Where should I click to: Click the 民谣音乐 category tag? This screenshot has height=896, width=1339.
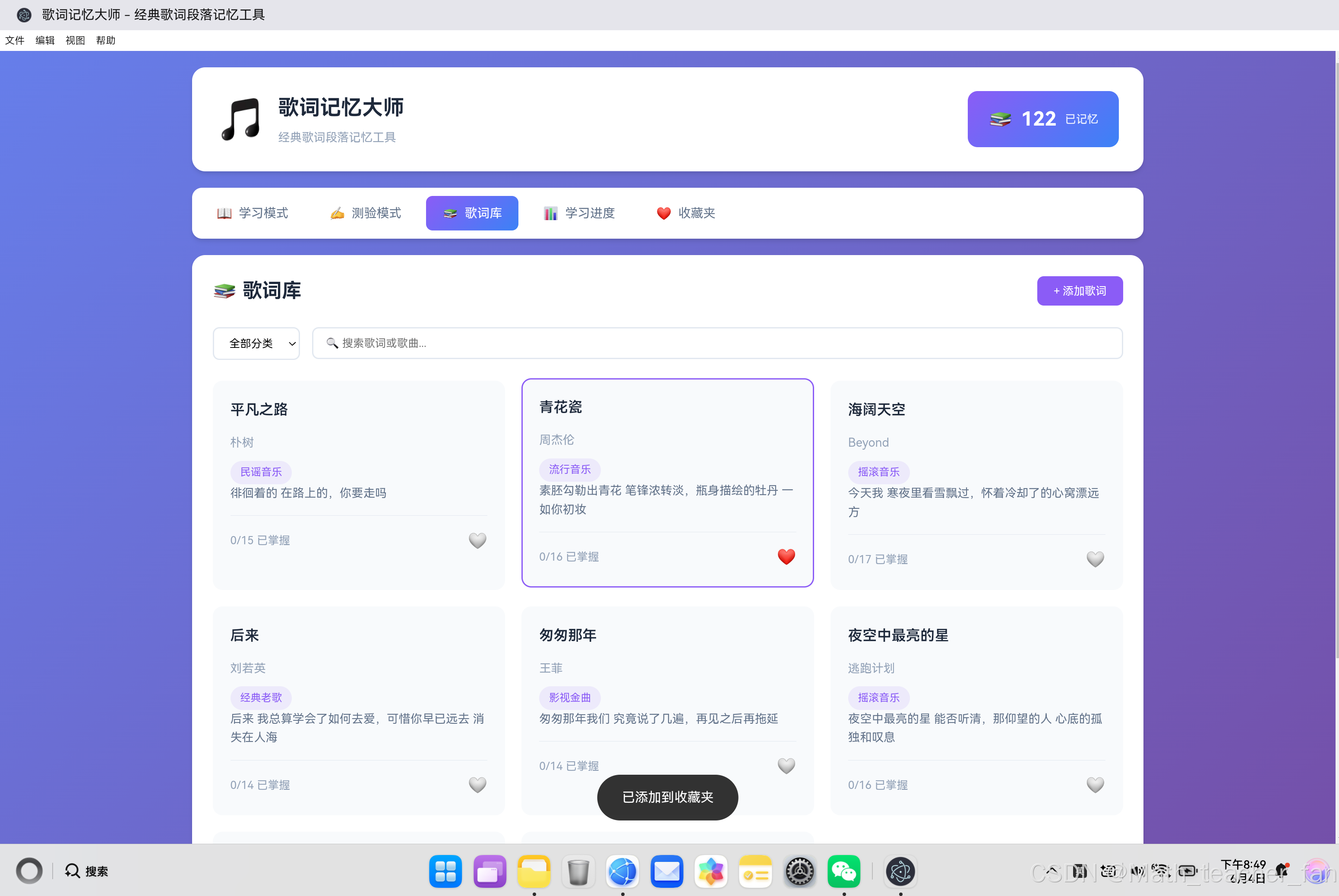click(261, 472)
